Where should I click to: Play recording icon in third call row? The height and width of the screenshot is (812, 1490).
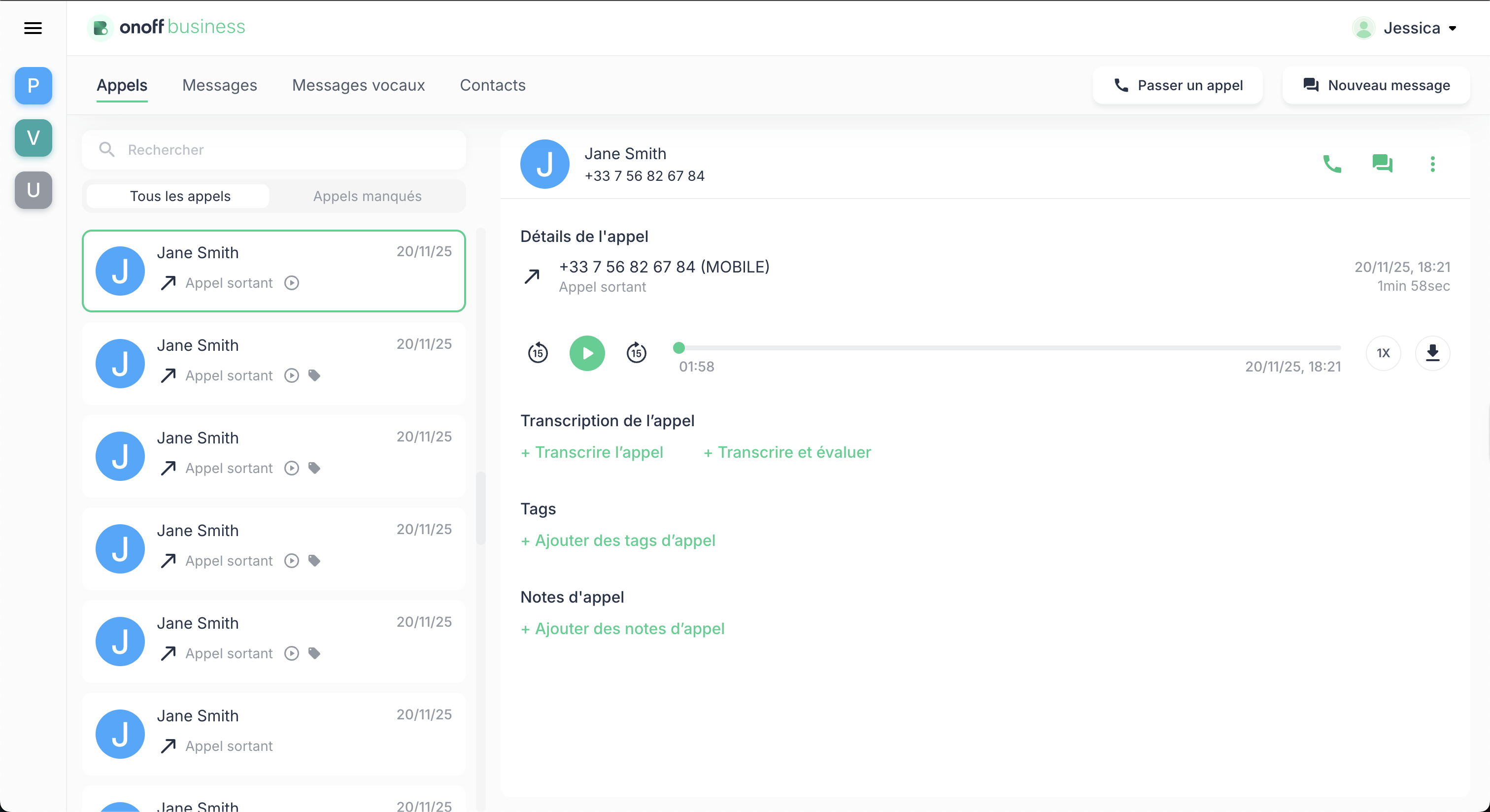[292, 468]
